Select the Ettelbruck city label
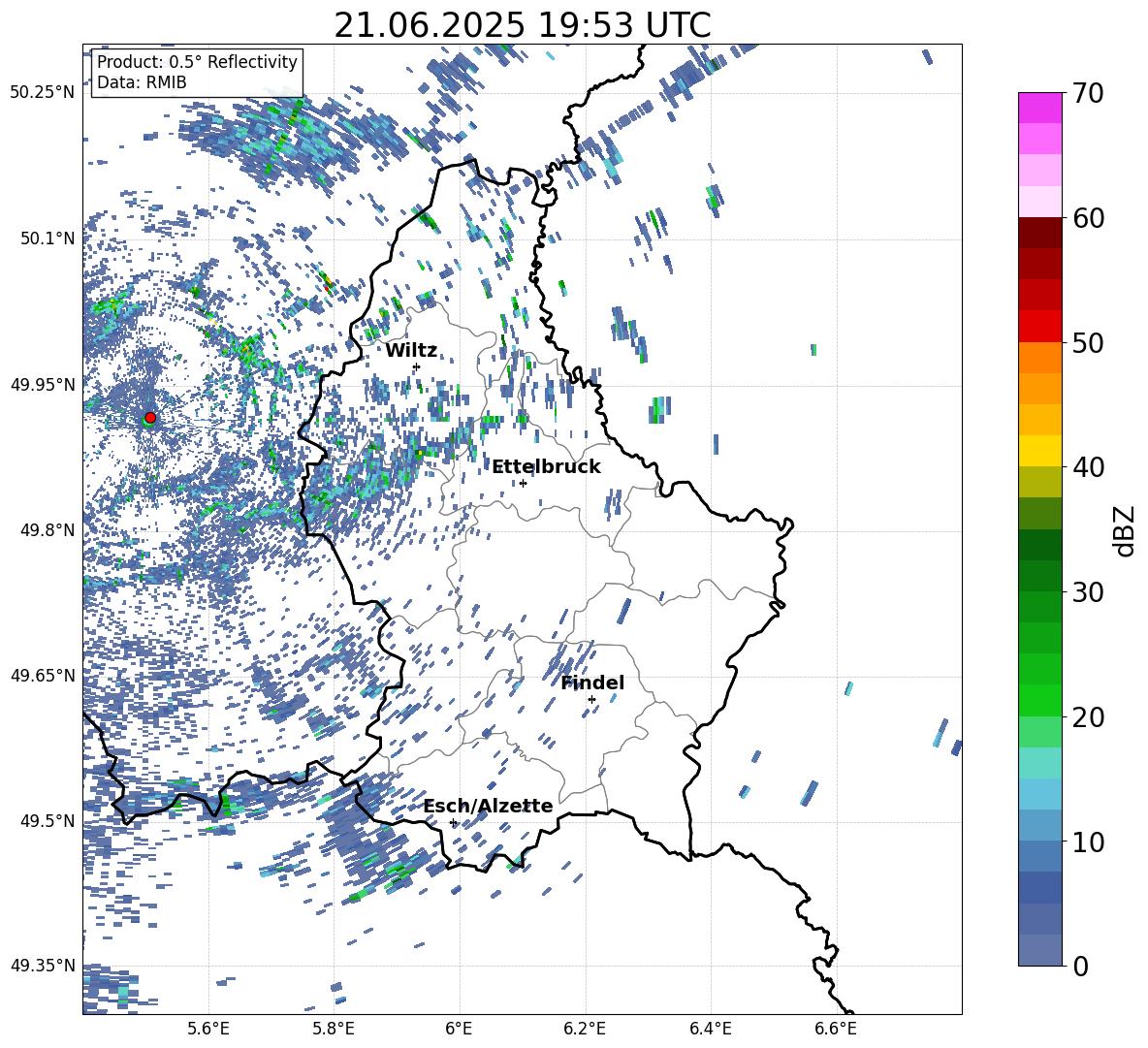 pos(546,467)
